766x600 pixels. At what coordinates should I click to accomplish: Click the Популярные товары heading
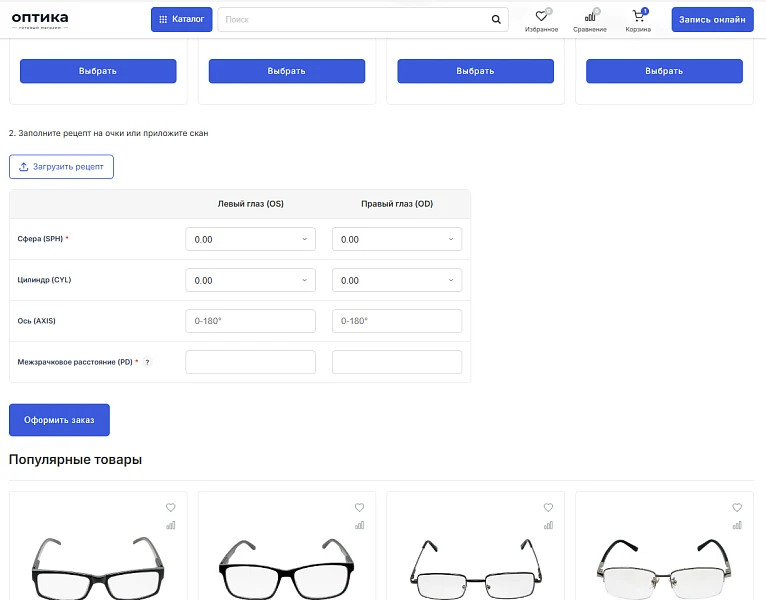point(75,459)
